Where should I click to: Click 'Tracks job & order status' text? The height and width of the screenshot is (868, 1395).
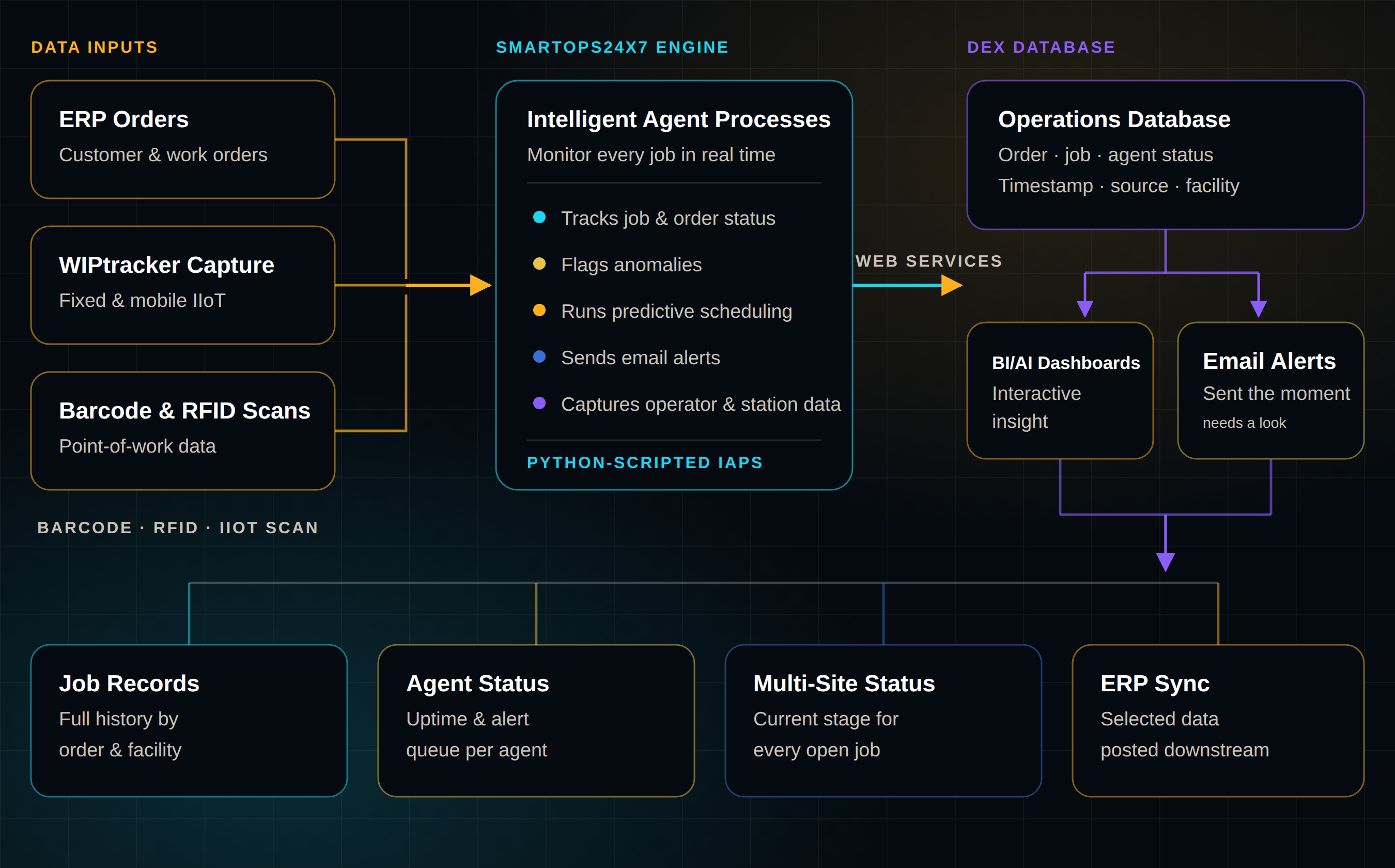click(668, 218)
